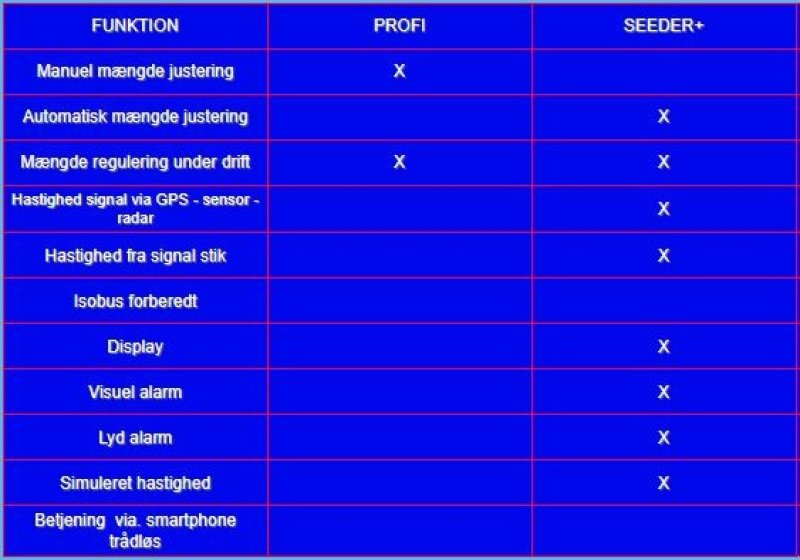The image size is (800, 560).
Task: Click the SEEDER+ X for Hastighed fra signal stik
Action: [663, 256]
